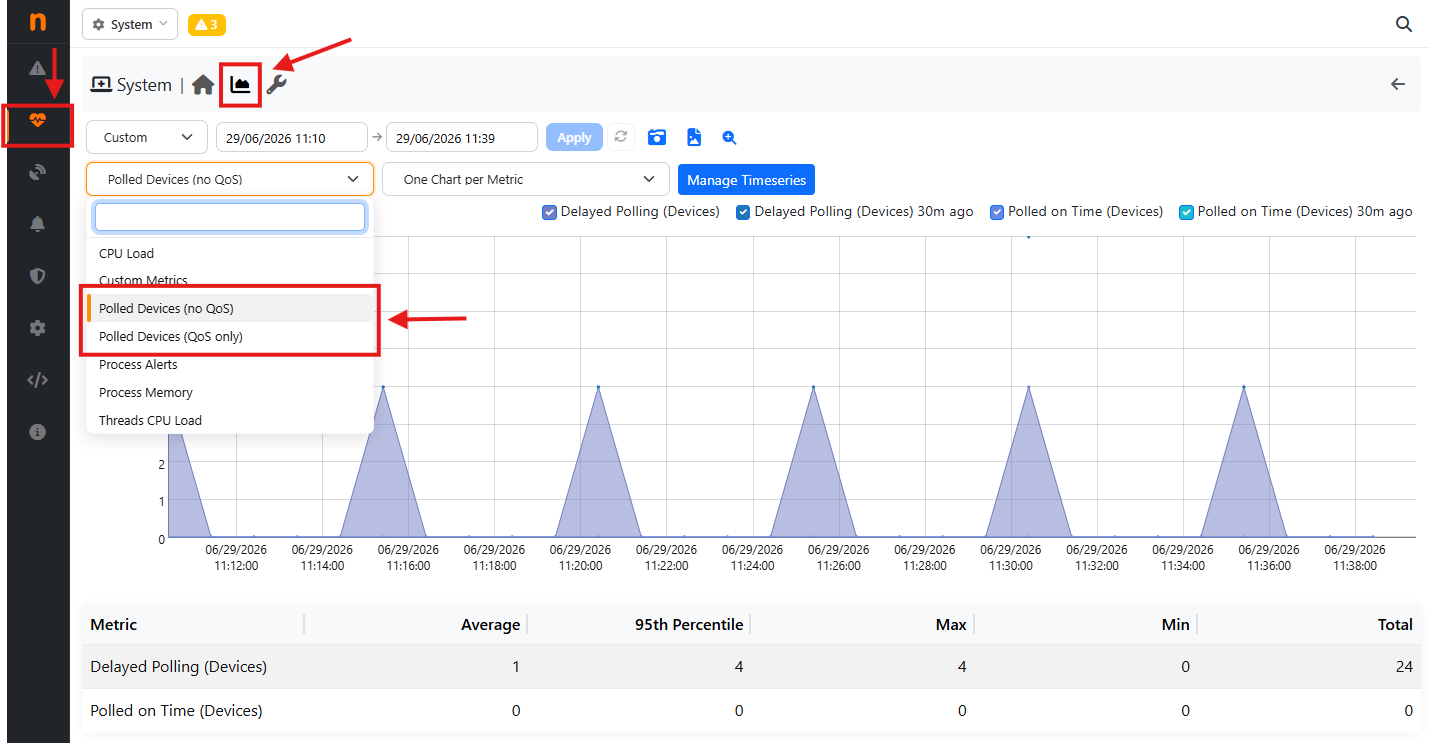Viewport: 1429px width, 743px height.
Task: Open the shield sidebar icon
Action: click(x=38, y=276)
